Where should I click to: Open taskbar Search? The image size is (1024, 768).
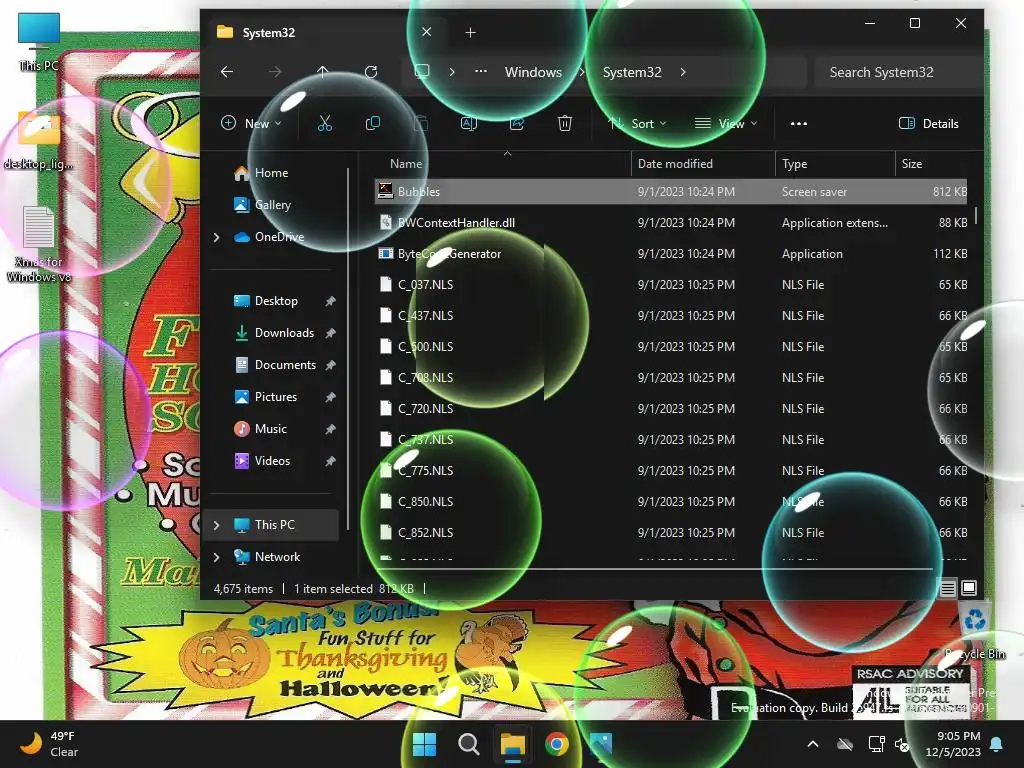[468, 744]
